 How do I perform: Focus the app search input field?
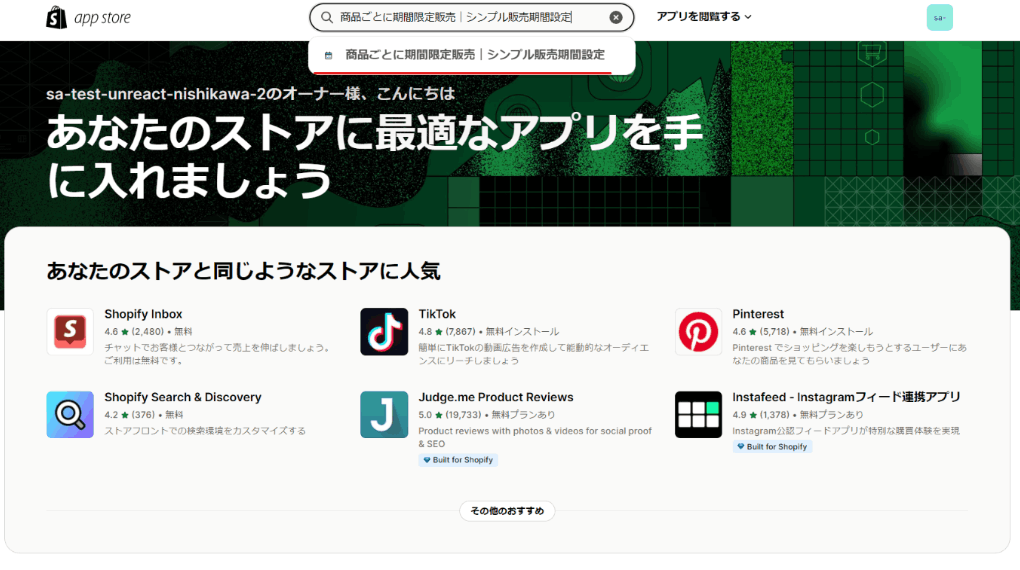(x=471, y=18)
